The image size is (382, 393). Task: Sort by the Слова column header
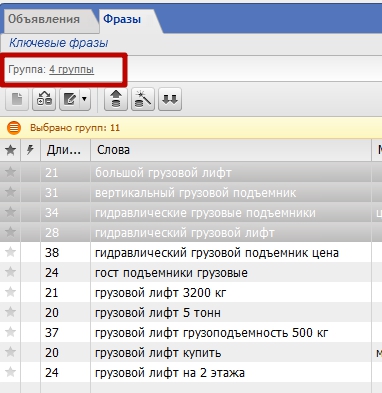tap(231, 150)
